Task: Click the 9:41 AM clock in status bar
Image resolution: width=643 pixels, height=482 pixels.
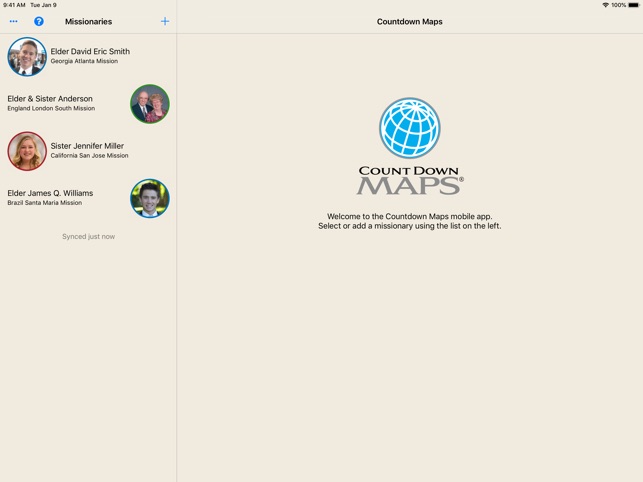Action: point(14,5)
